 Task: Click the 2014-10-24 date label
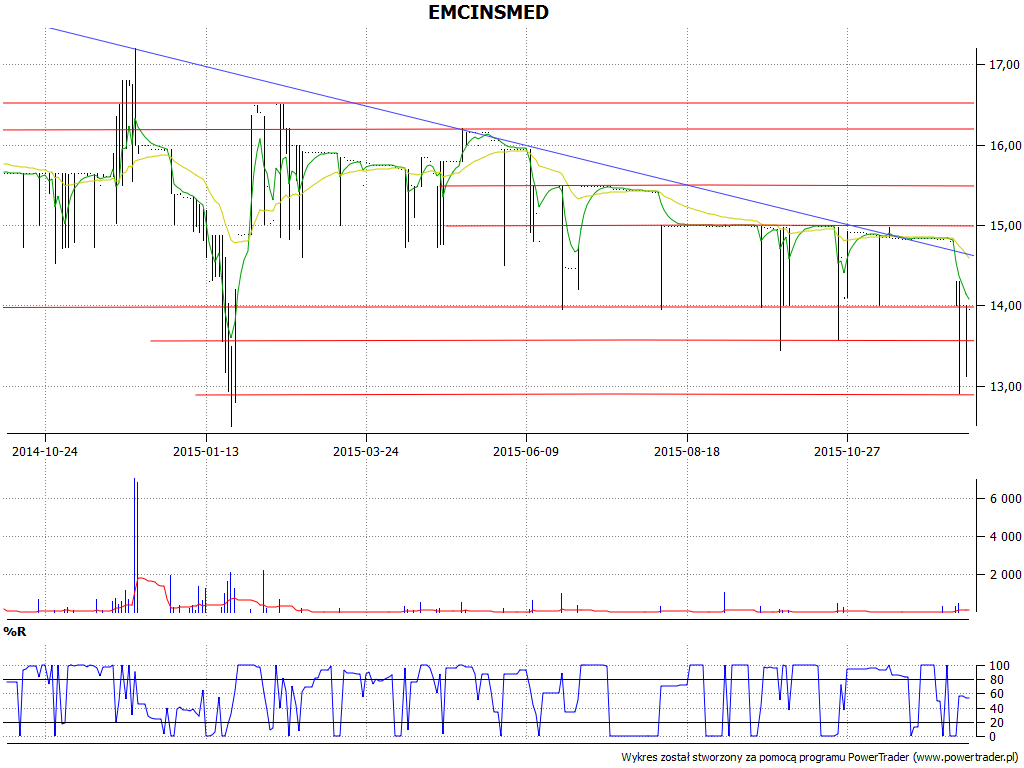point(45,451)
